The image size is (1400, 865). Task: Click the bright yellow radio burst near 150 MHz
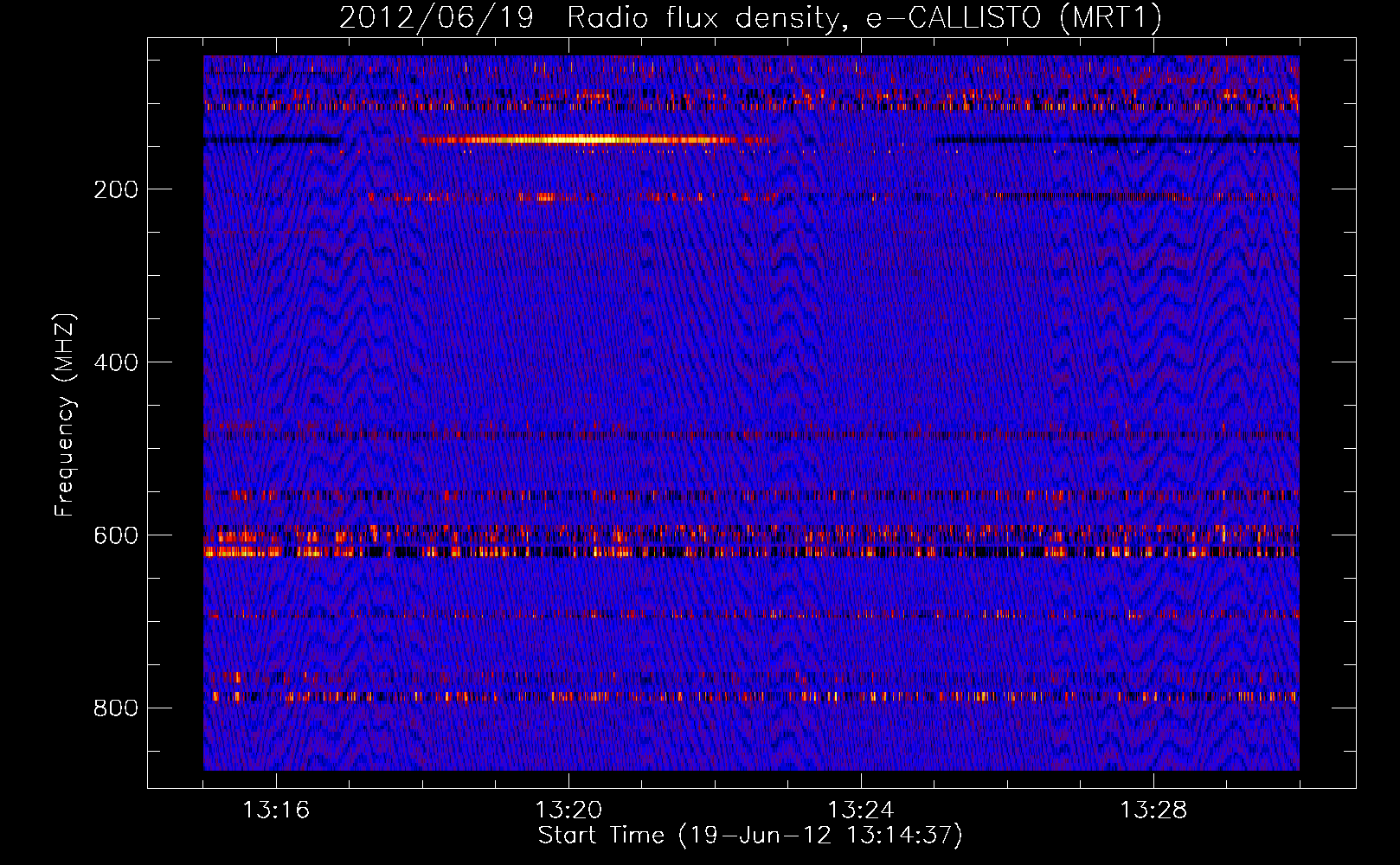[580, 139]
